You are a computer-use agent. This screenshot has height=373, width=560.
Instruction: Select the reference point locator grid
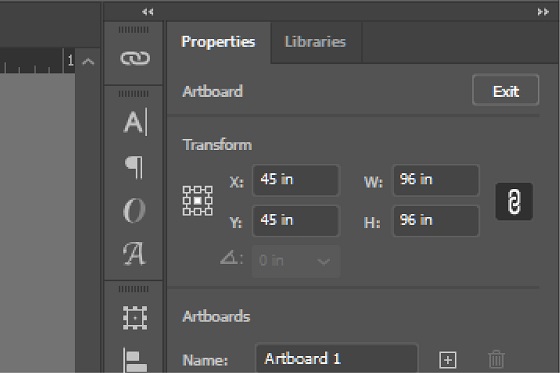[x=198, y=201]
